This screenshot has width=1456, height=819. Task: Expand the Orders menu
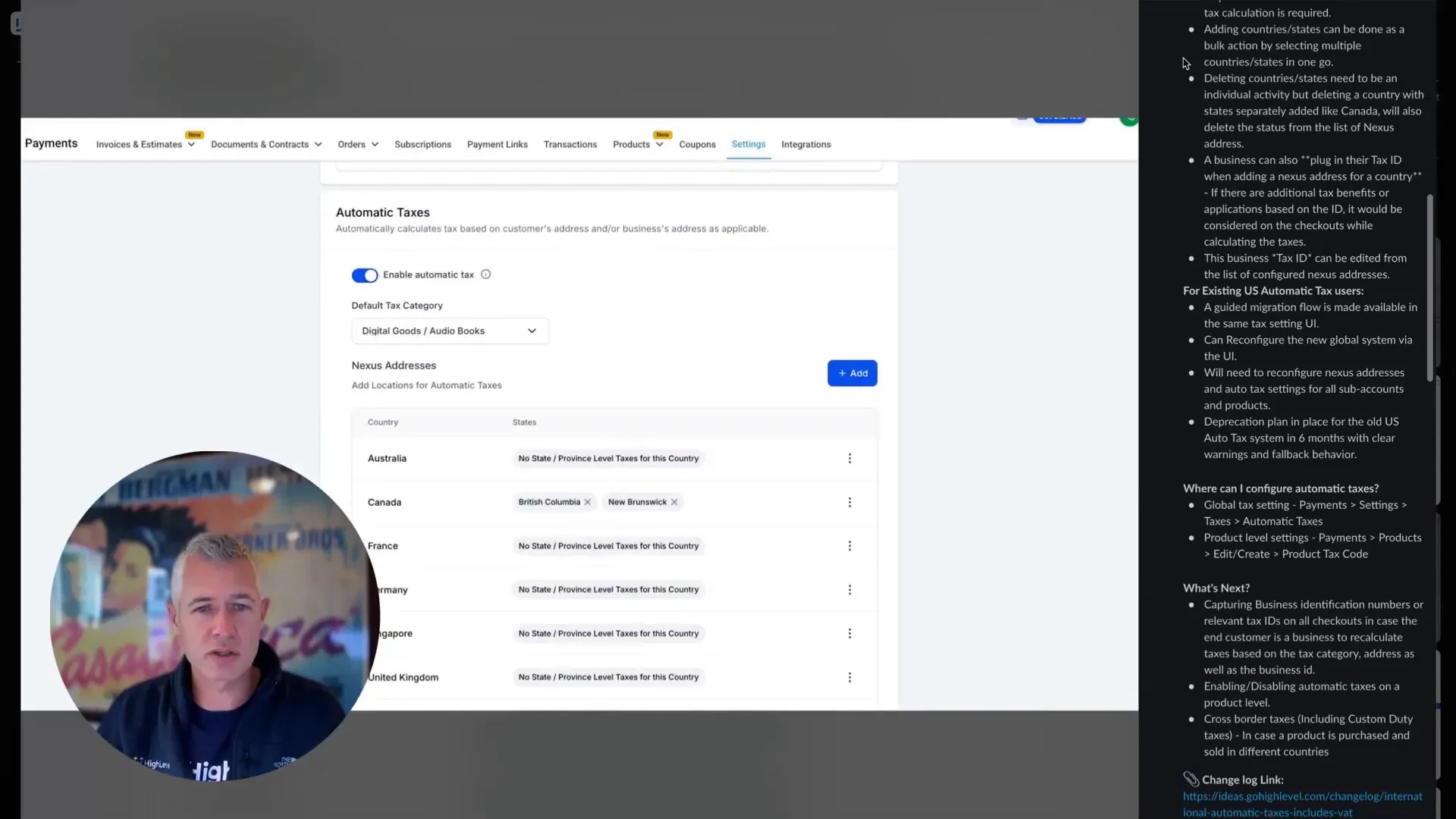click(x=358, y=144)
